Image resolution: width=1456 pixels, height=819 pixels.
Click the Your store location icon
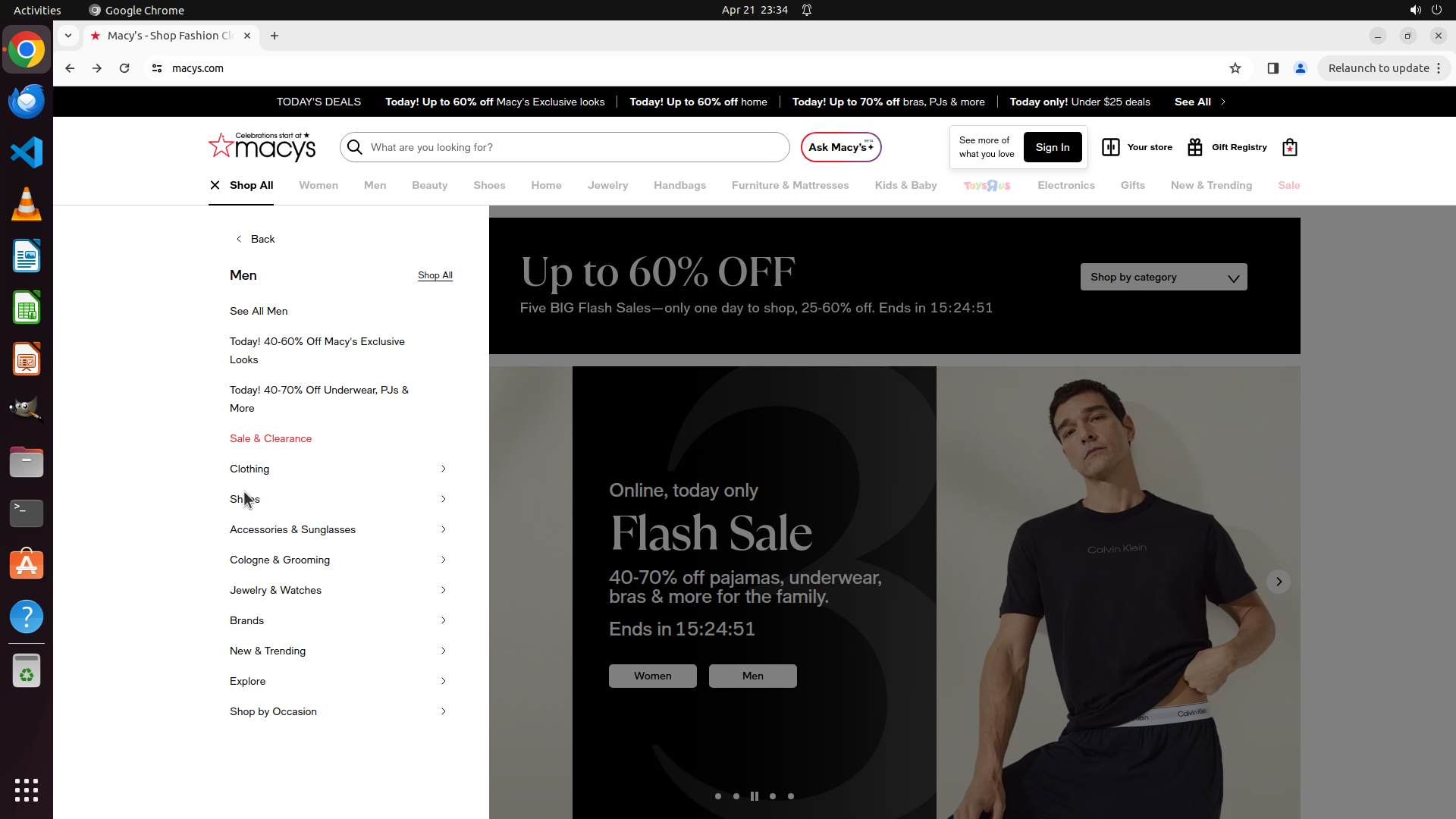1110,147
